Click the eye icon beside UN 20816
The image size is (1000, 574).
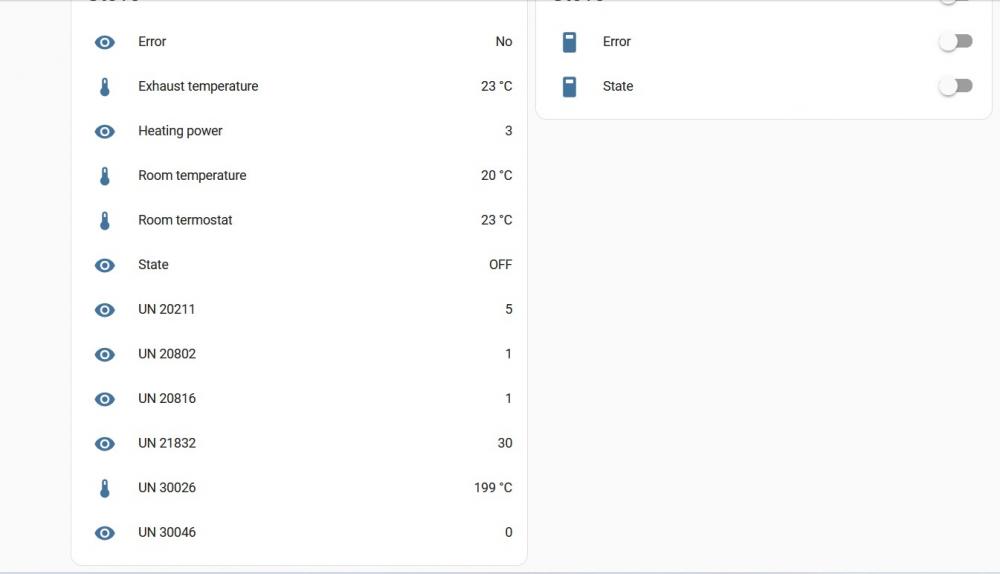point(105,399)
